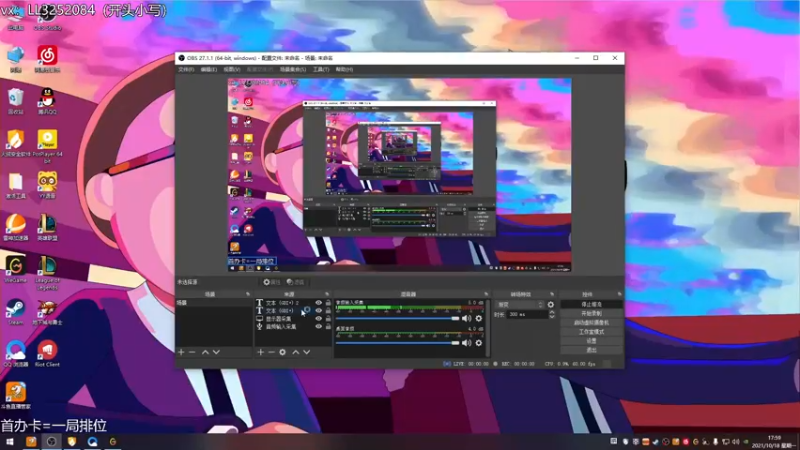Pop out the Sources dock panel

point(327,294)
